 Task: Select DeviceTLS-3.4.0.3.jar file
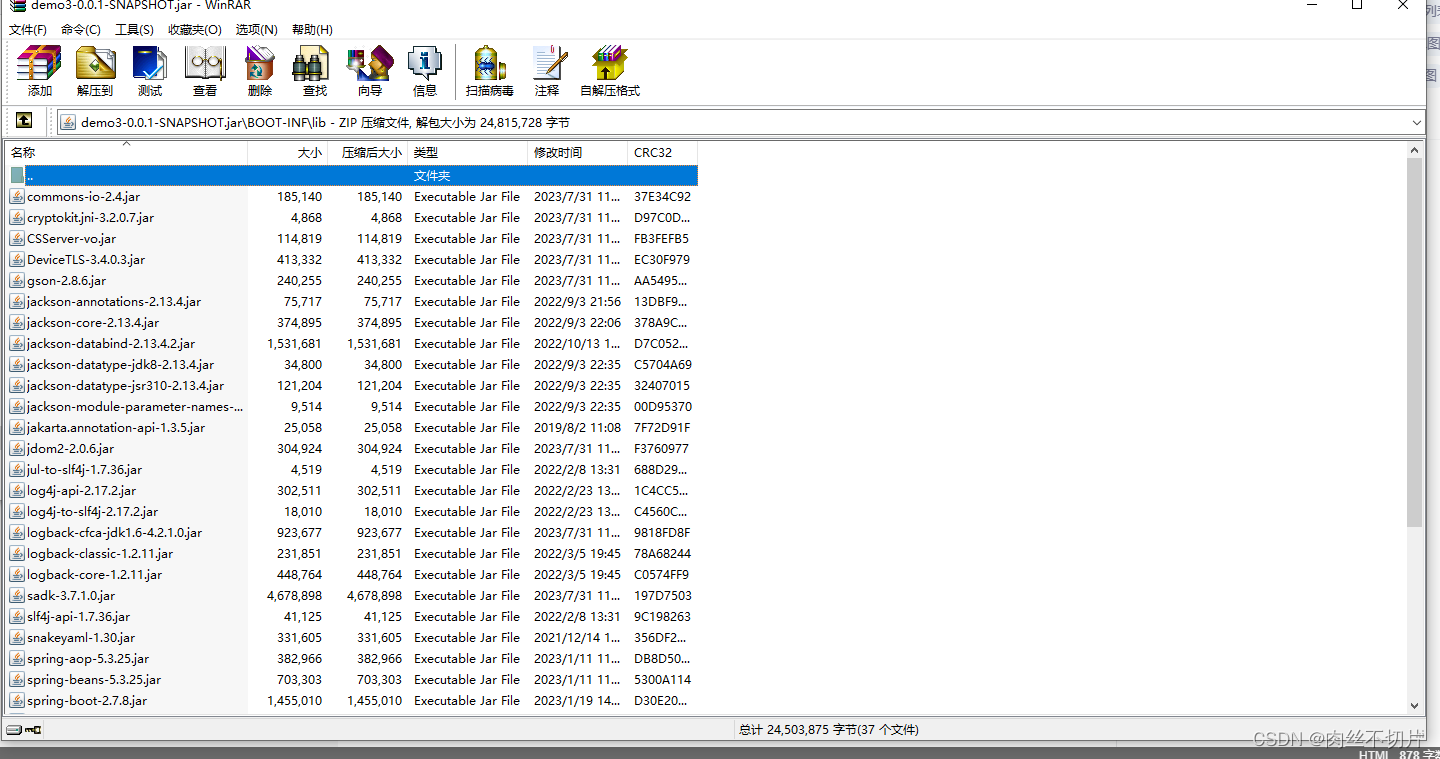[x=86, y=260]
